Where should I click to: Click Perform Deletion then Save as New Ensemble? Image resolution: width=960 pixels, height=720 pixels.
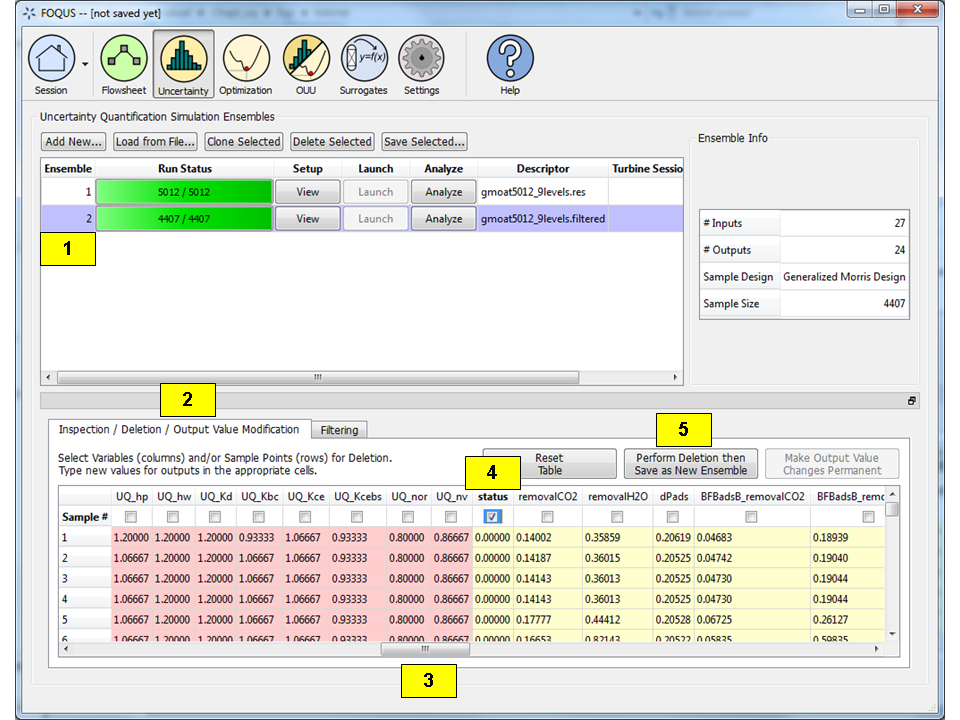coord(689,462)
